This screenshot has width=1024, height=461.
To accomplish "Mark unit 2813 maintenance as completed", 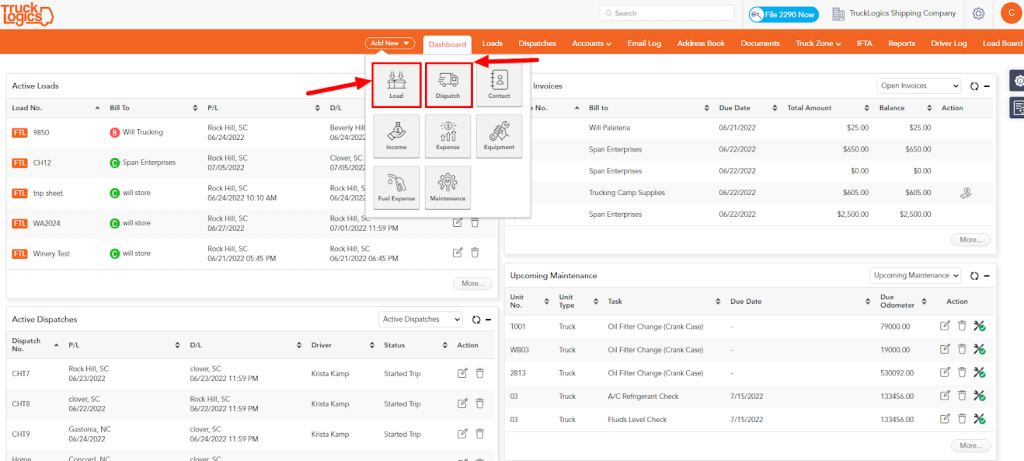I will [x=979, y=372].
